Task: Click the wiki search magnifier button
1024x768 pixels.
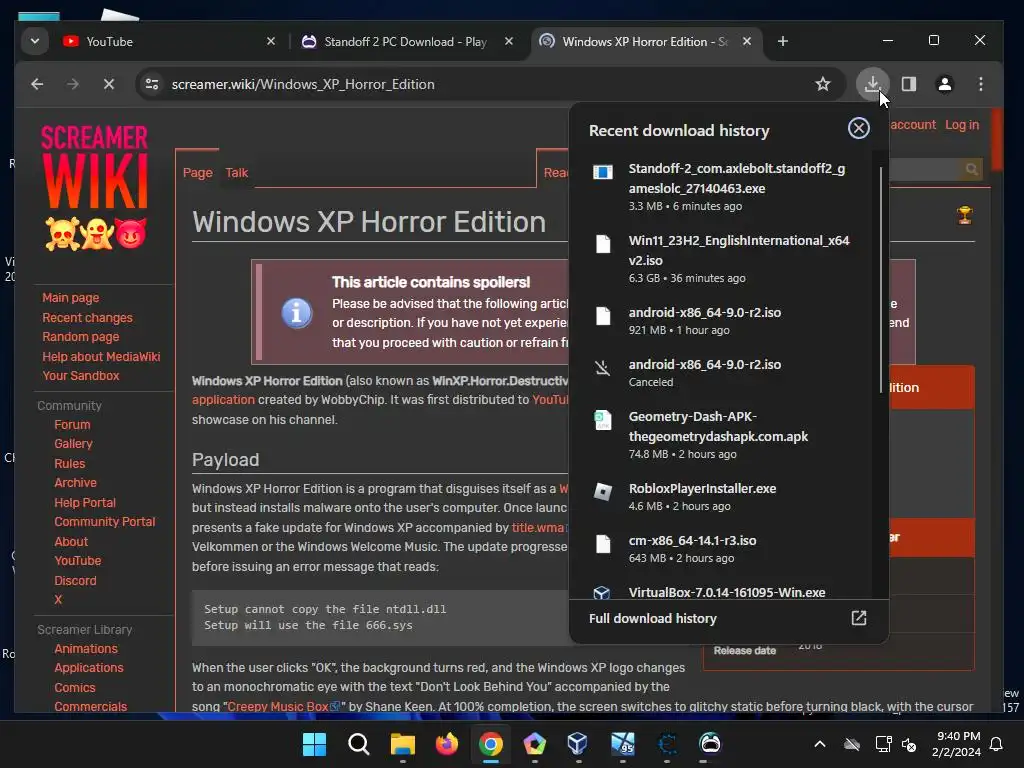Action: coord(971,170)
